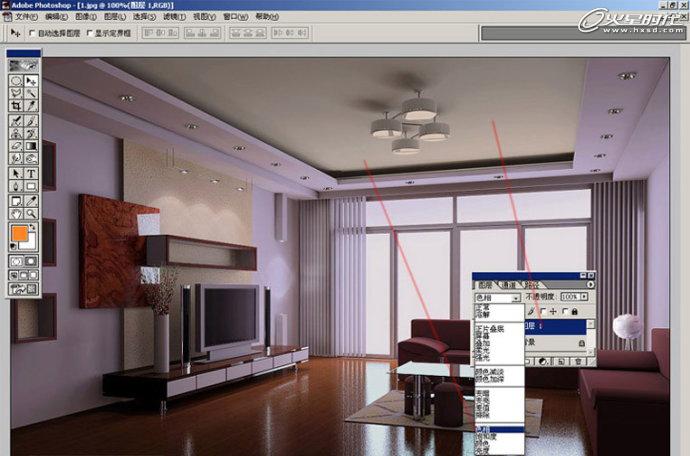Open the 图层(L) menu
The height and width of the screenshot is (456, 690).
point(115,17)
